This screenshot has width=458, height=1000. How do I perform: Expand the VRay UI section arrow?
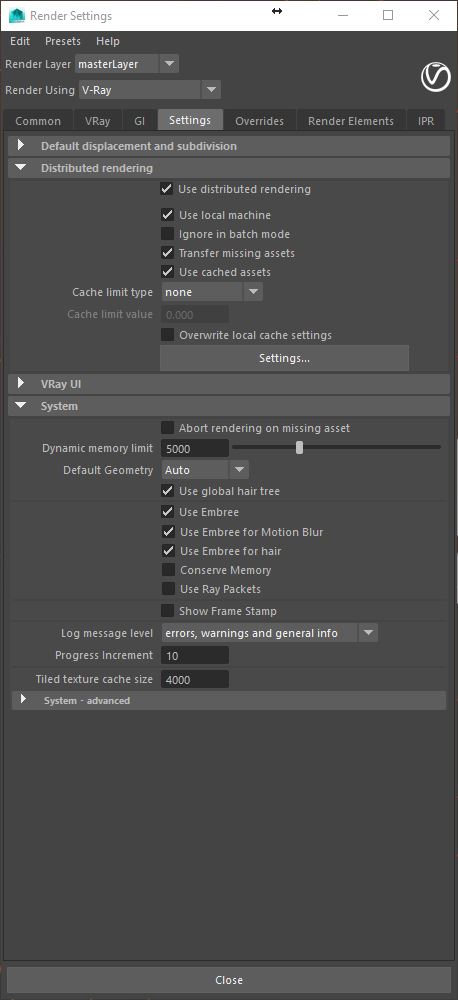click(x=21, y=383)
